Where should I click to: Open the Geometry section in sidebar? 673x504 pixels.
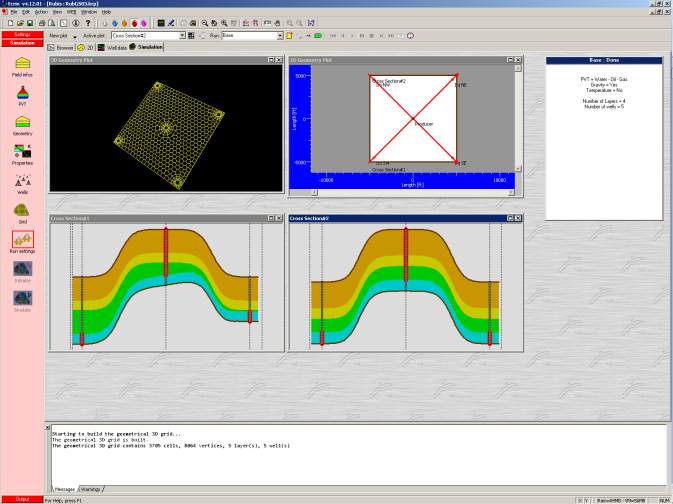tap(22, 123)
